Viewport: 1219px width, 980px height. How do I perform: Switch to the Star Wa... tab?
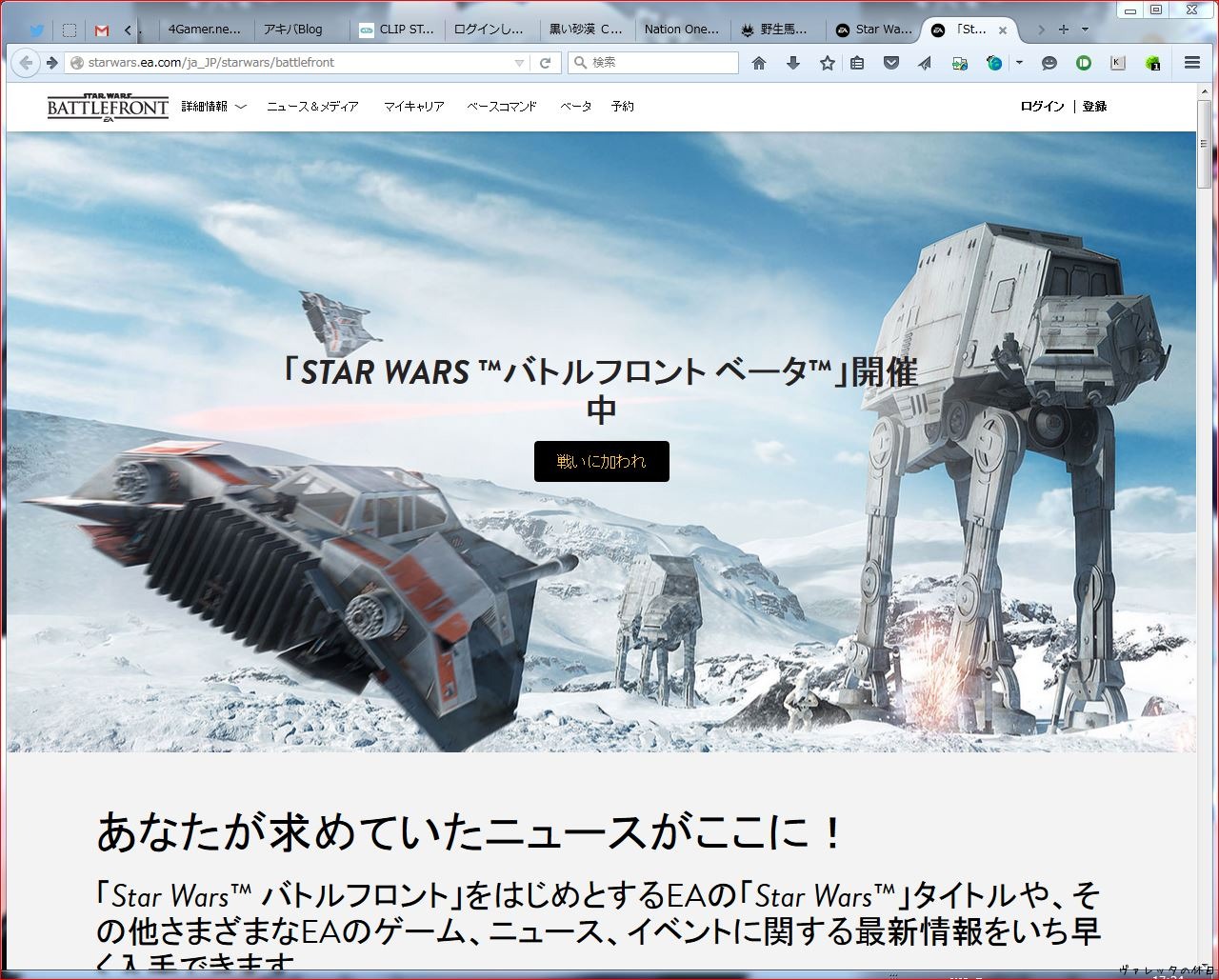(873, 30)
